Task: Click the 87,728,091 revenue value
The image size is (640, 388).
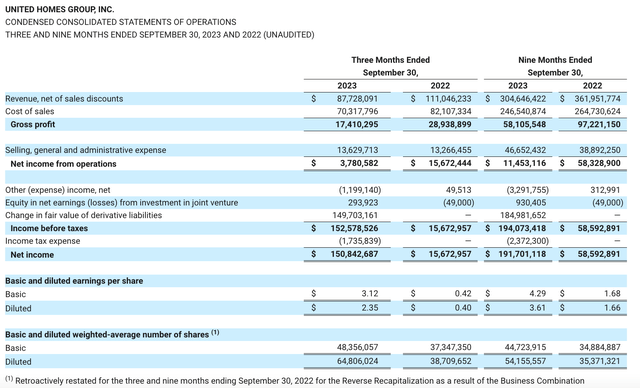Action: 358,99
